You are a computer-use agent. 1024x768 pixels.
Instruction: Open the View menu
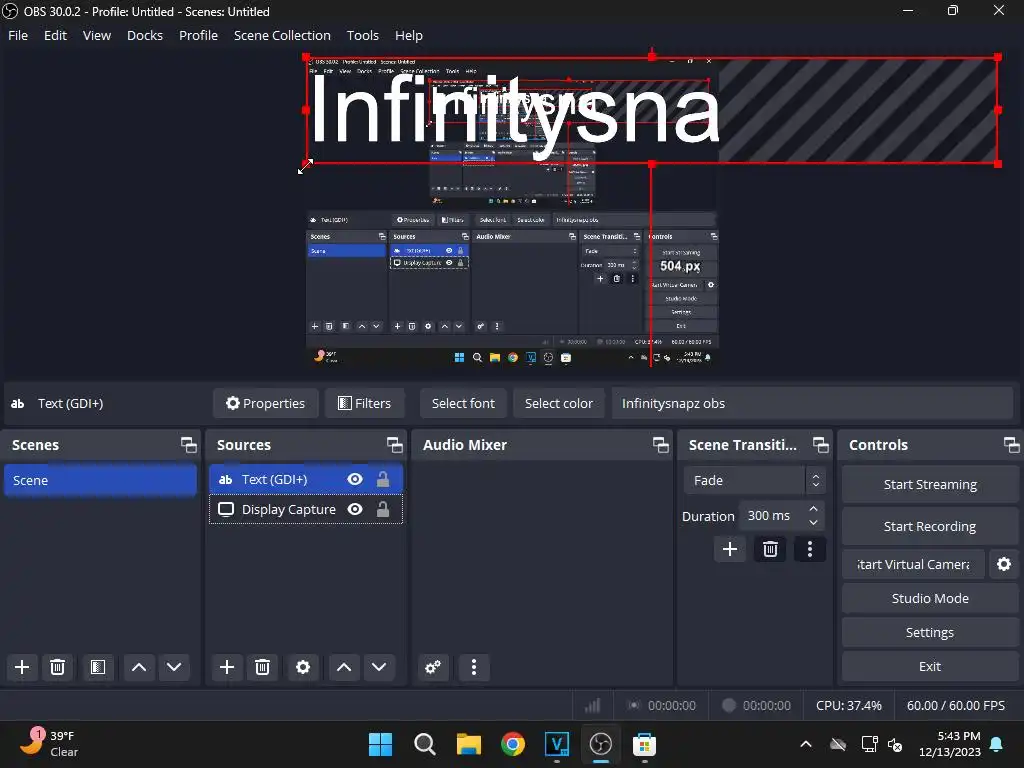97,35
